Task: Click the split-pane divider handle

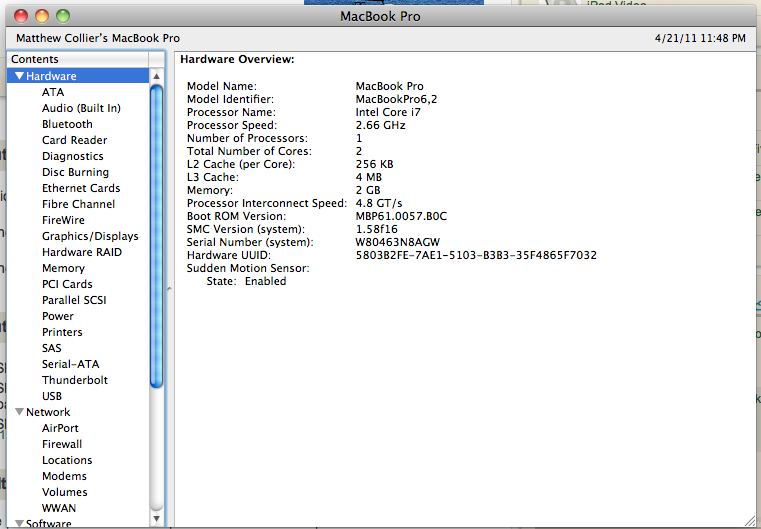Action: [x=169, y=289]
